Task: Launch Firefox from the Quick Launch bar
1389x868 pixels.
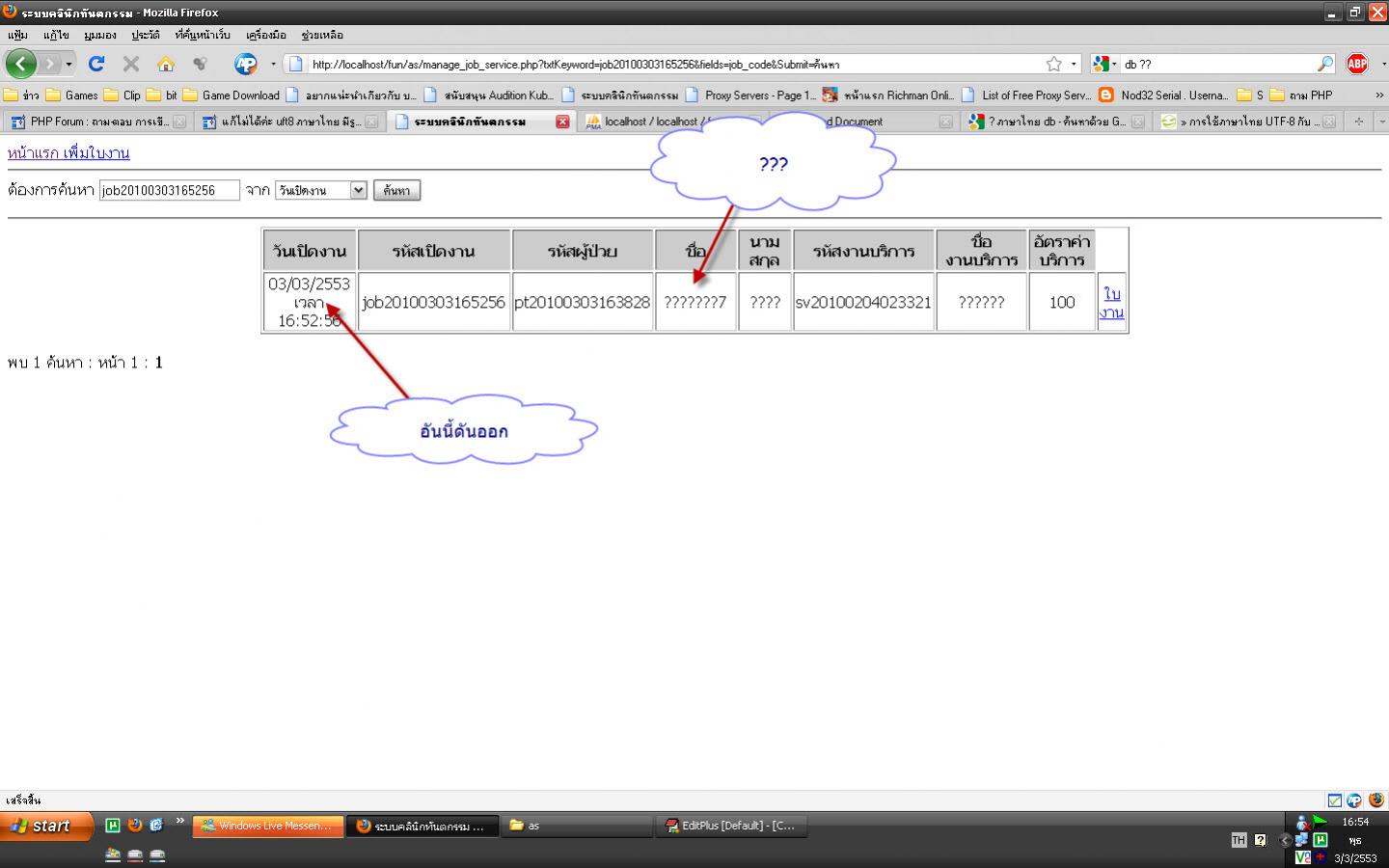Action: [x=135, y=825]
